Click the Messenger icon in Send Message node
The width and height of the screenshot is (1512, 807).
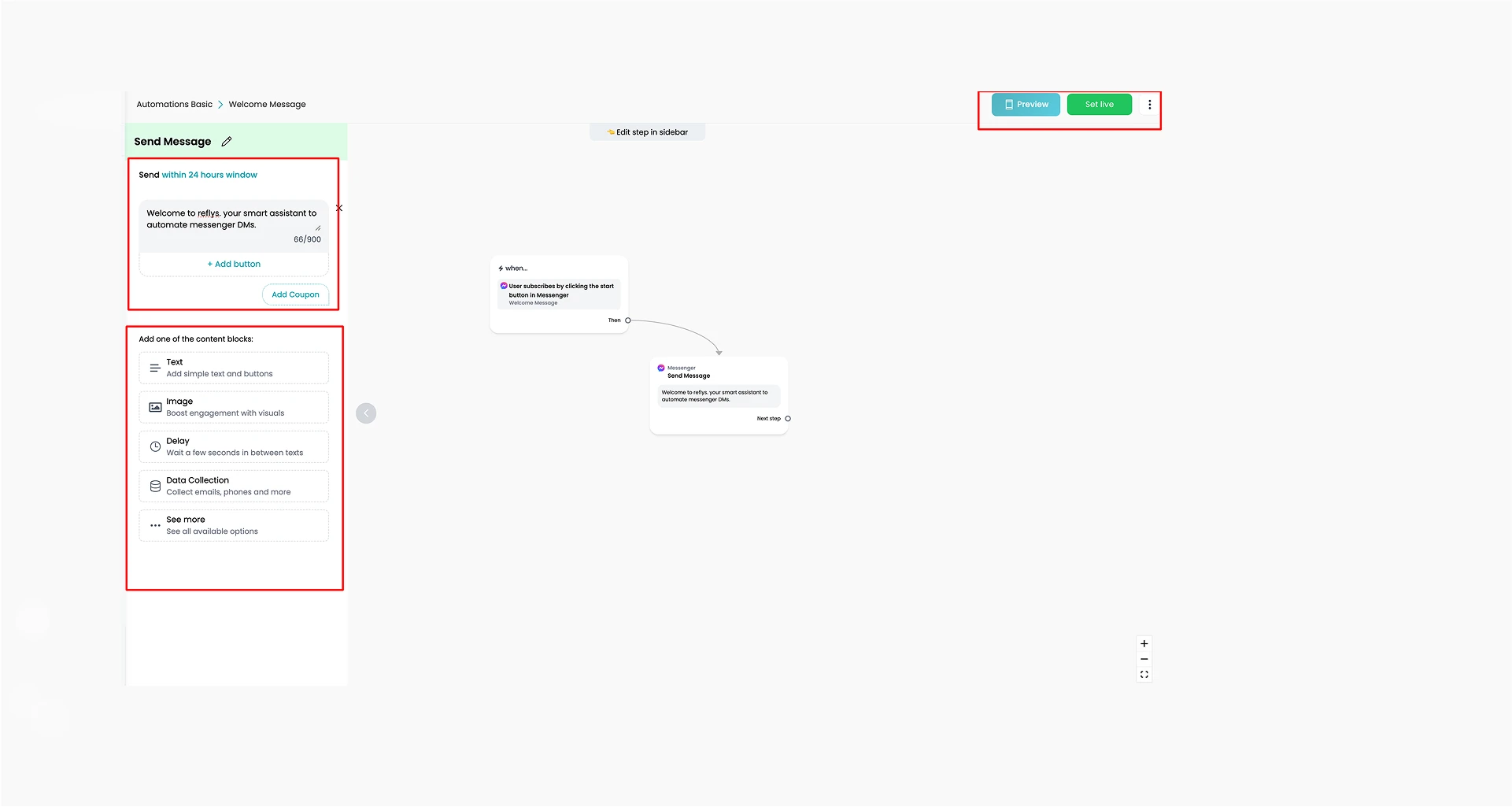(661, 368)
